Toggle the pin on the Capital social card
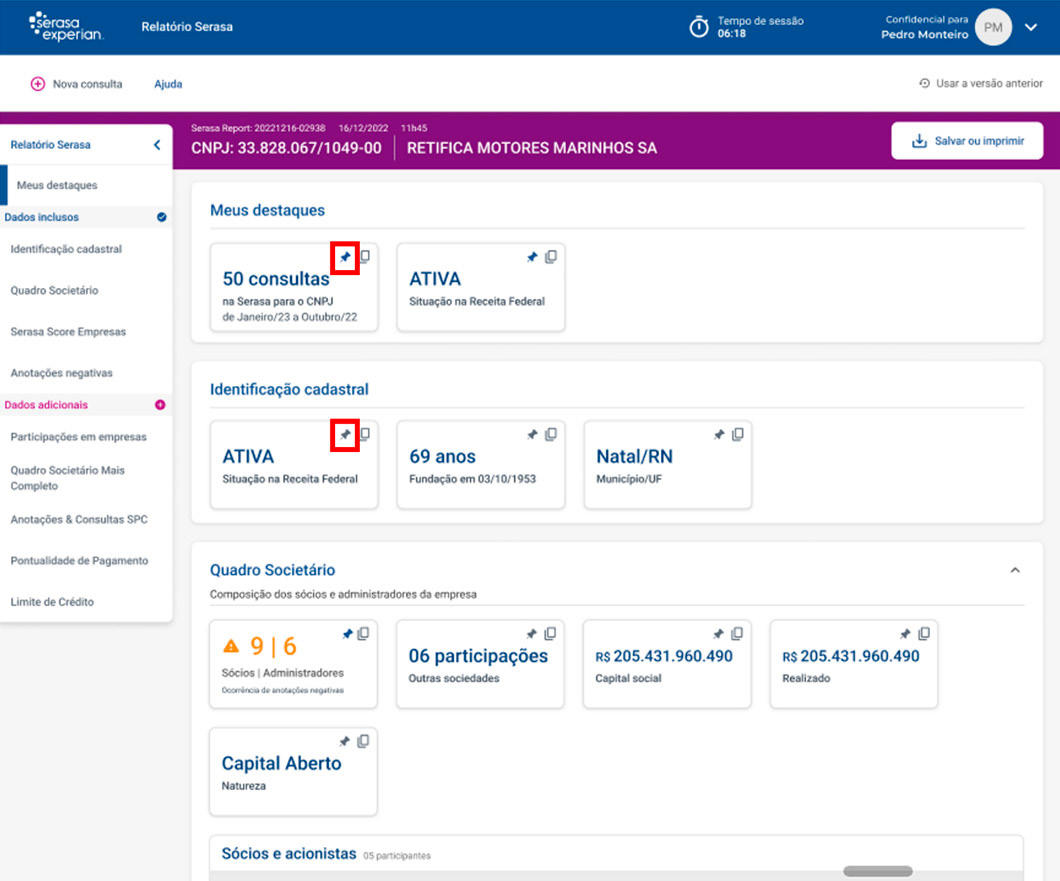The width and height of the screenshot is (1060, 881). [718, 634]
